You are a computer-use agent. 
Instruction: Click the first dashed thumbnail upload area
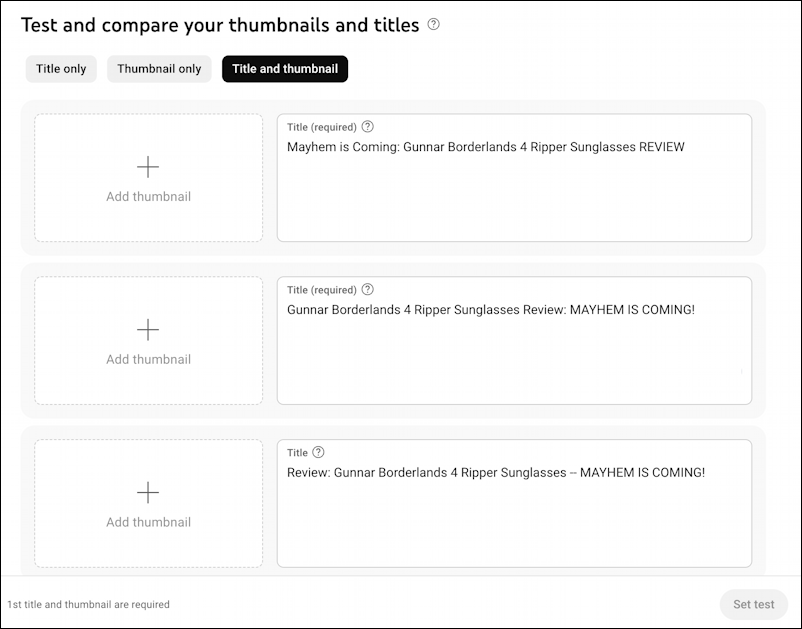click(x=148, y=178)
